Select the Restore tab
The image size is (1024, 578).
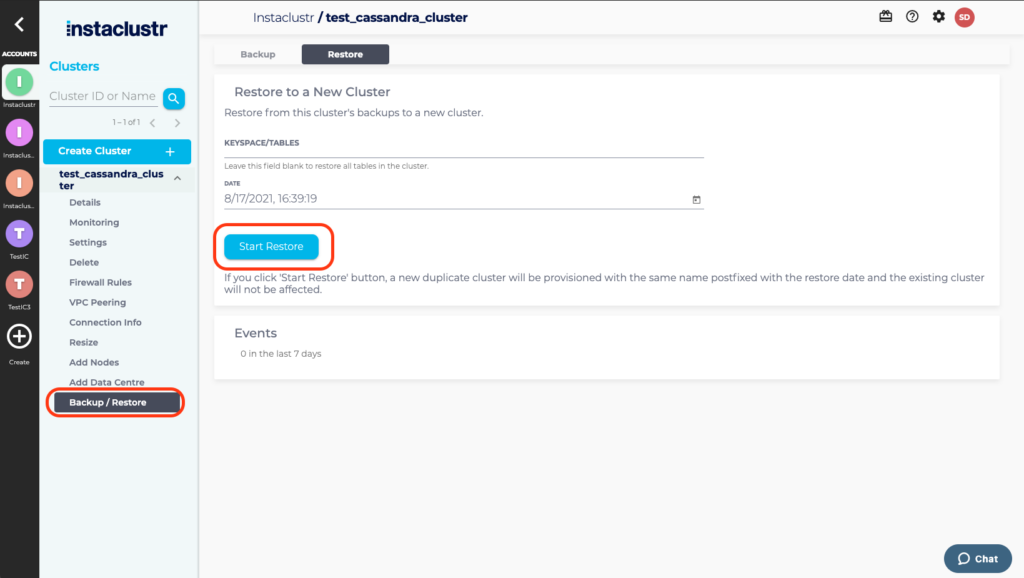pos(345,54)
